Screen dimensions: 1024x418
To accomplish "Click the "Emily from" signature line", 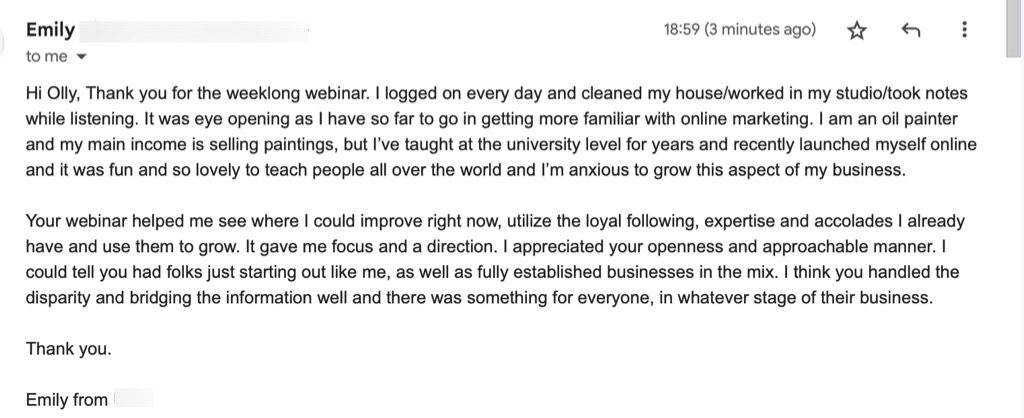I will click(67, 400).
